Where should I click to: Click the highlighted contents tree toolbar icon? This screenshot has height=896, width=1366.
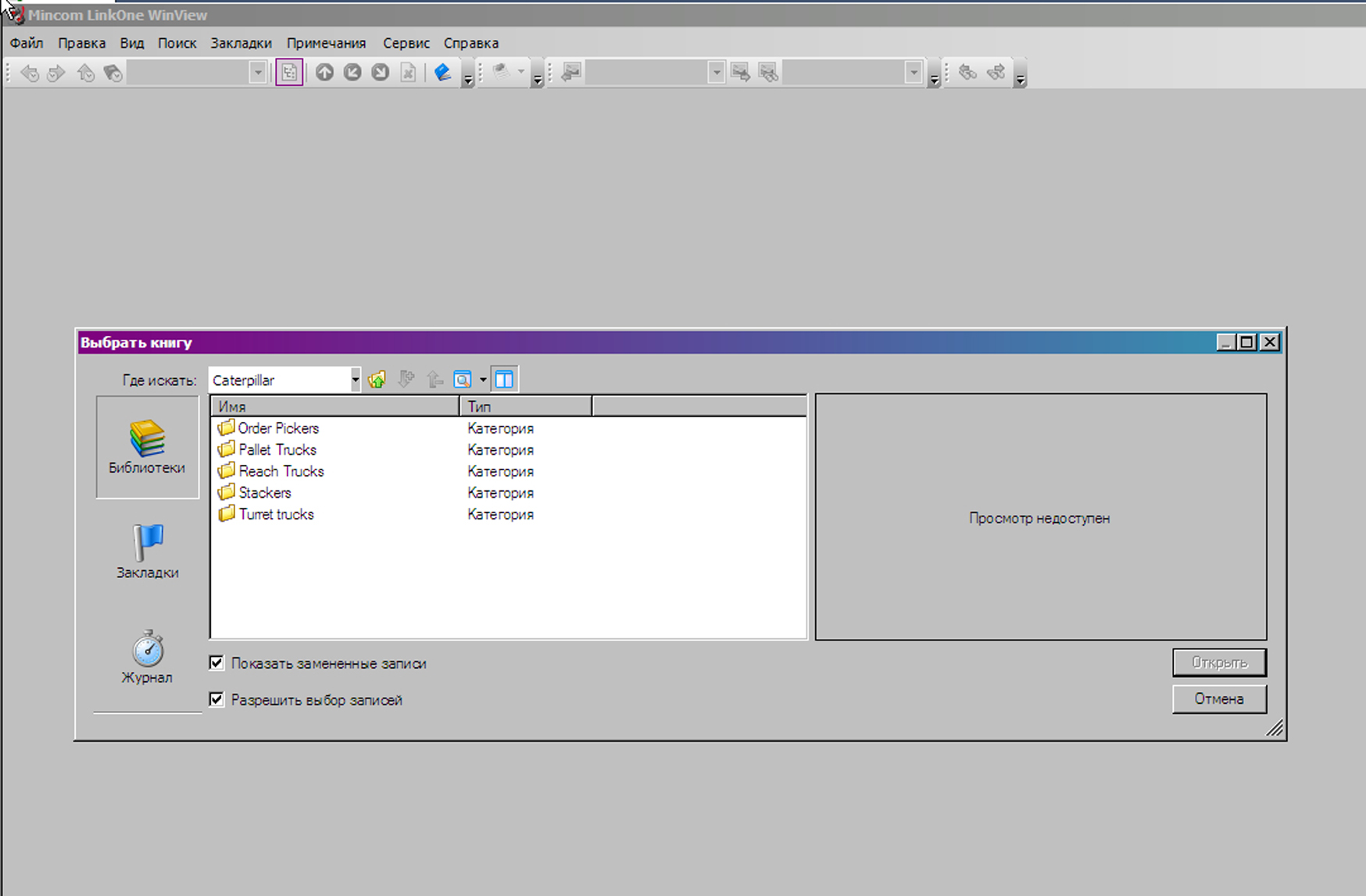(289, 73)
